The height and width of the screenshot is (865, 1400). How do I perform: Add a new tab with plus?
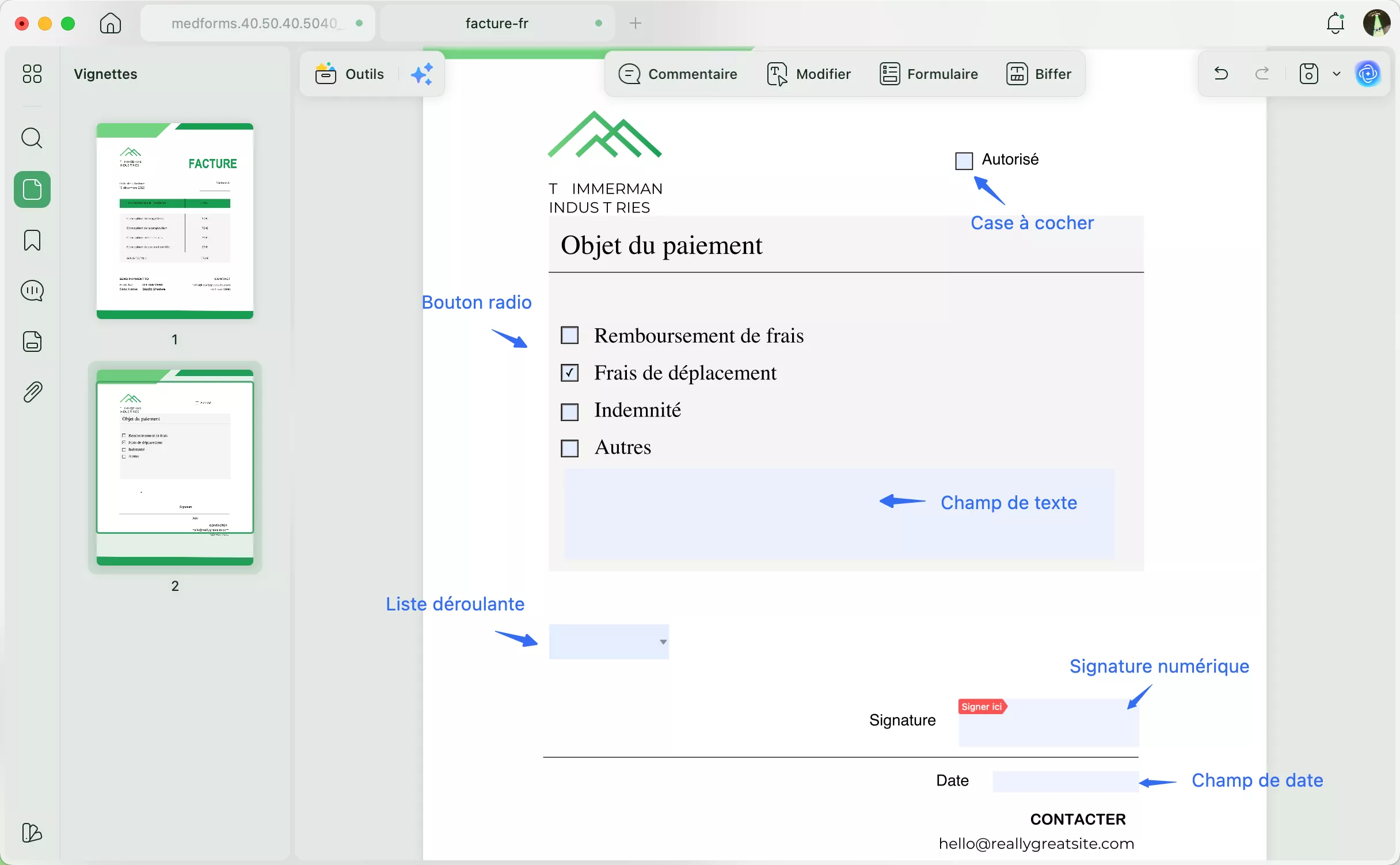pyautogui.click(x=636, y=23)
